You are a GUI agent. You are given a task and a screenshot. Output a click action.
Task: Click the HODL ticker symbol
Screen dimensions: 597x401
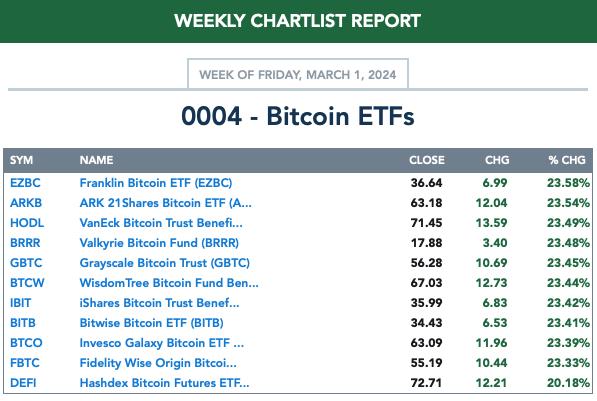coord(27,223)
